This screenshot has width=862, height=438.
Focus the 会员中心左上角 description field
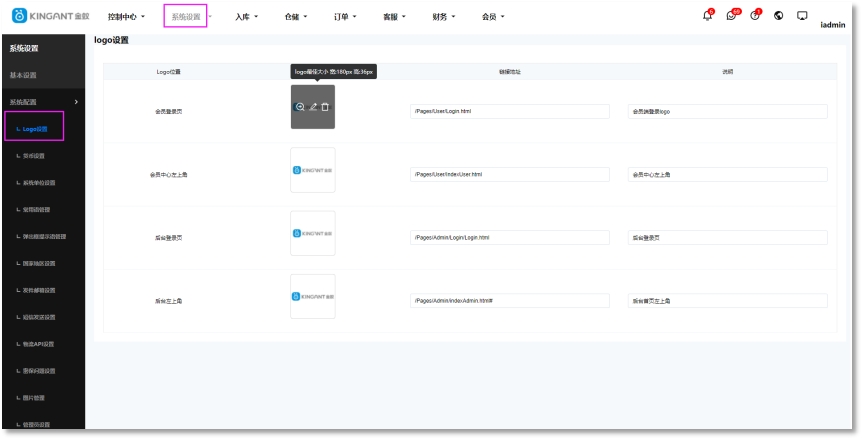pyautogui.click(x=727, y=175)
